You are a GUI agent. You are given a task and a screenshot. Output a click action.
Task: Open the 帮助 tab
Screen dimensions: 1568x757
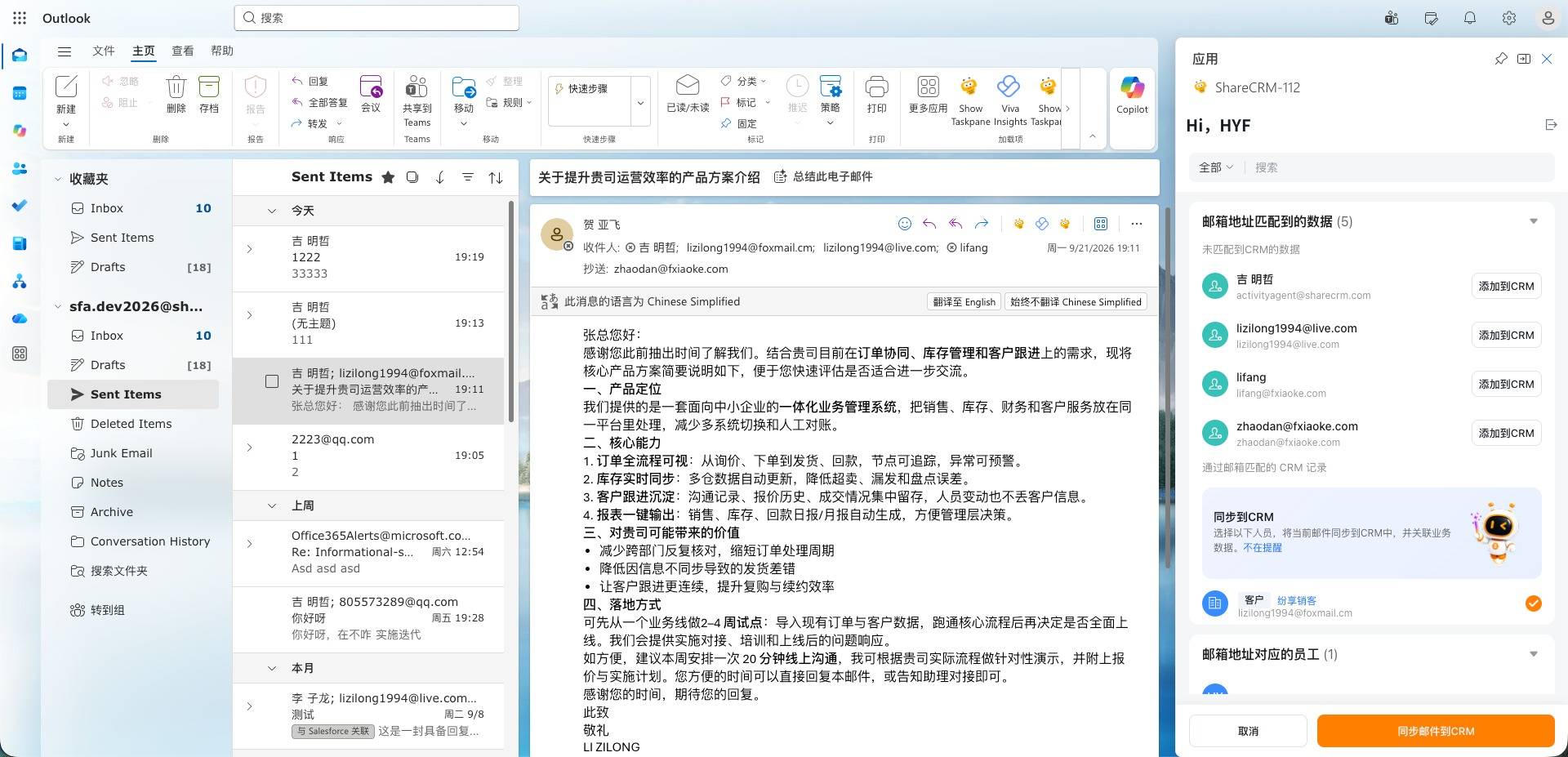tap(222, 51)
